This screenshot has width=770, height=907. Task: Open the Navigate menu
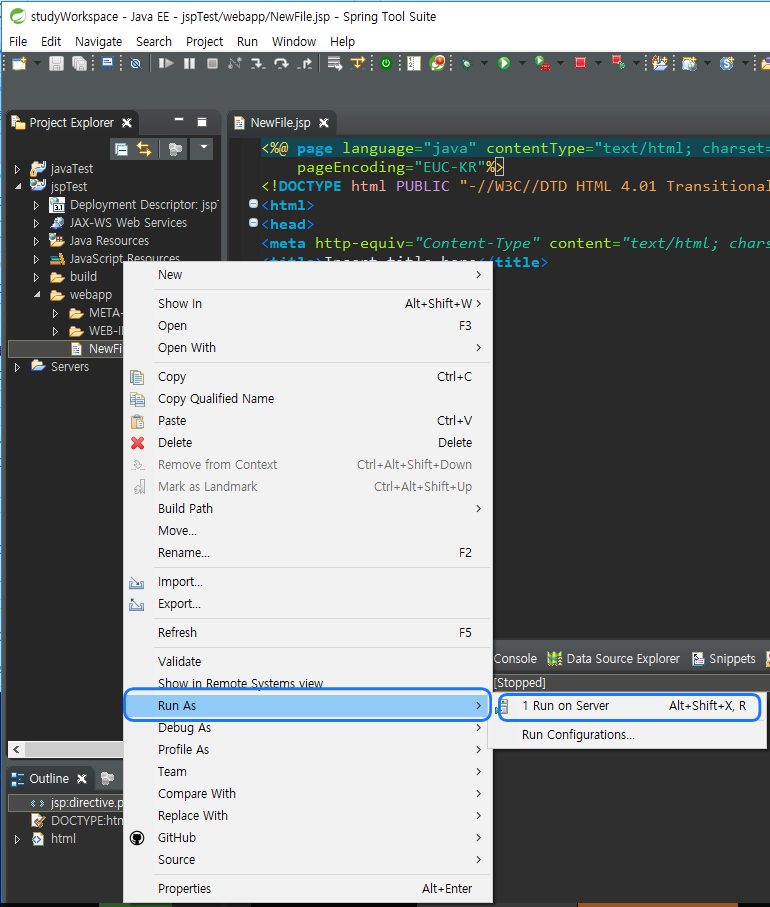pyautogui.click(x=98, y=42)
